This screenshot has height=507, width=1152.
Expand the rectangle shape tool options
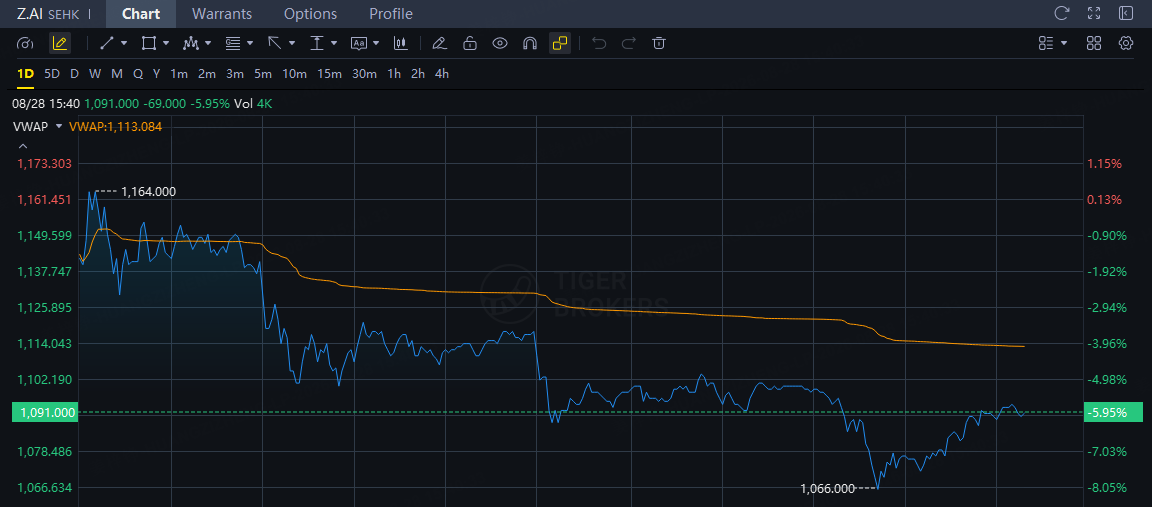click(166, 43)
